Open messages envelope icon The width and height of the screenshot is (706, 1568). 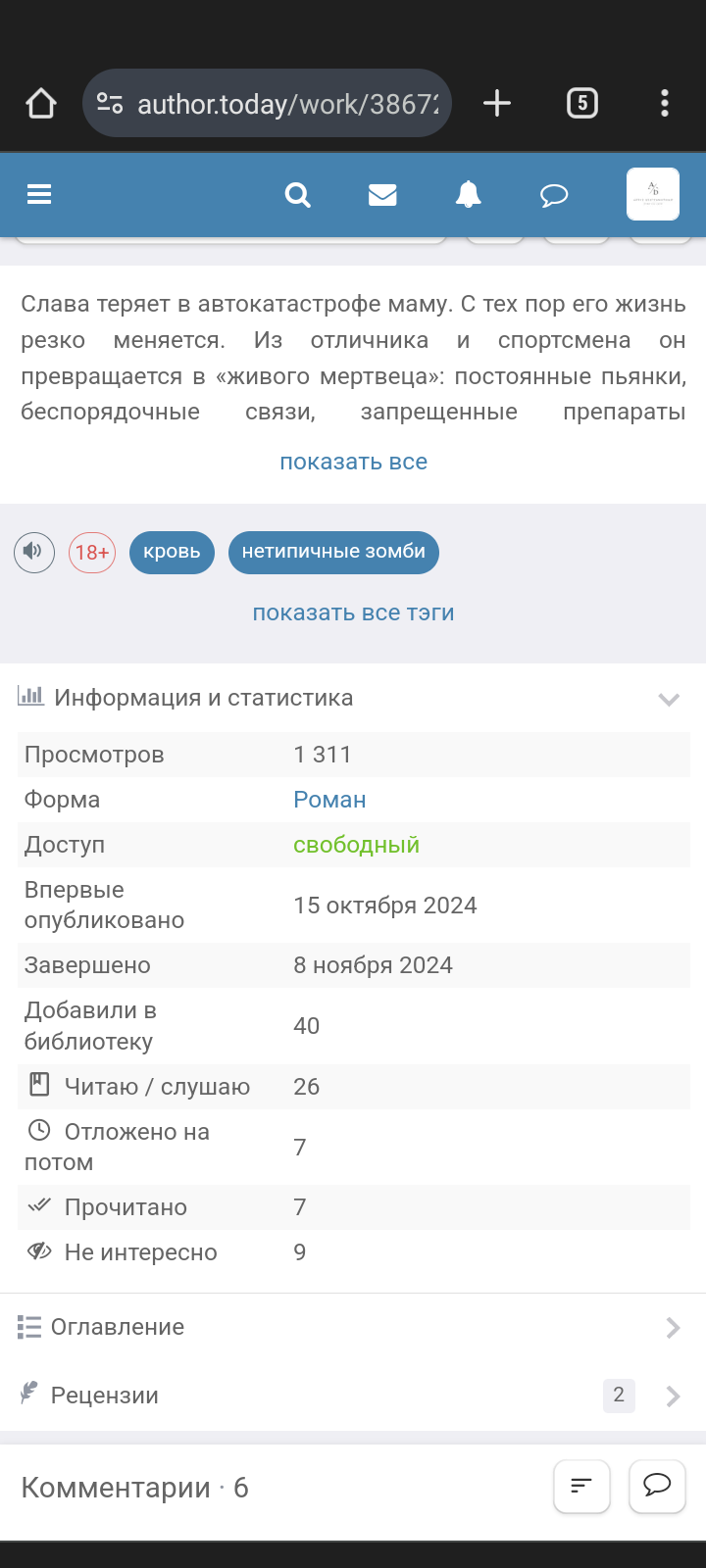click(382, 195)
